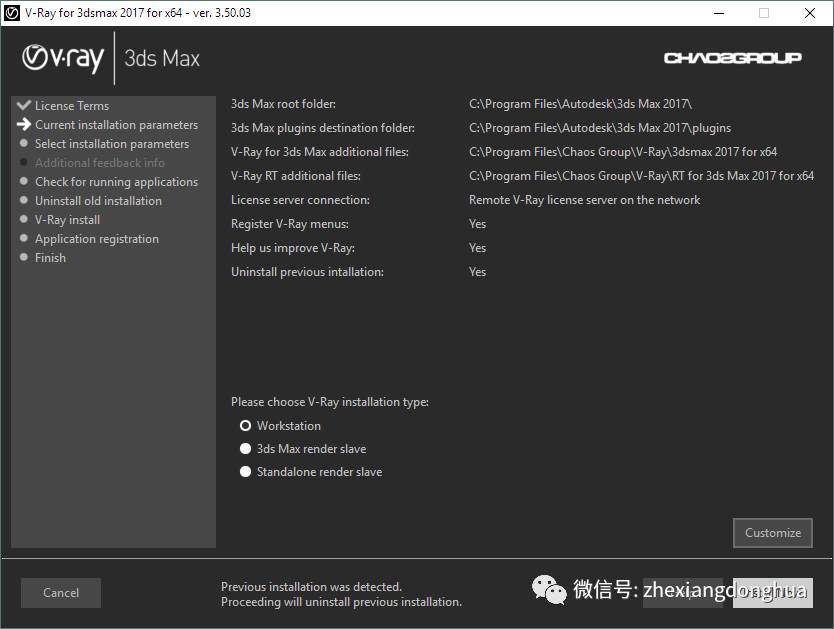The width and height of the screenshot is (834, 629).
Task: Click the 'License server connection:' label
Action: (301, 200)
